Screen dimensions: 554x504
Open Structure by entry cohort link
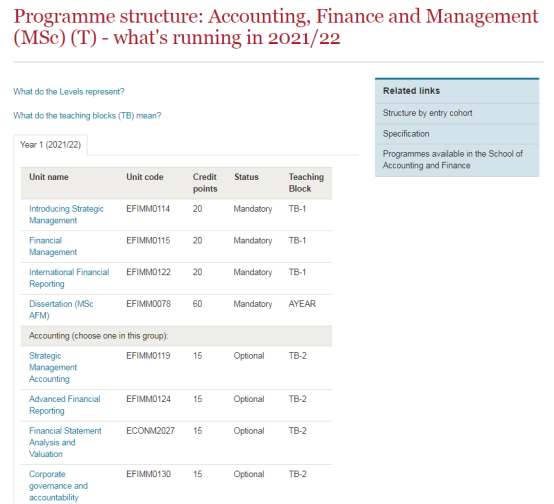click(x=428, y=113)
